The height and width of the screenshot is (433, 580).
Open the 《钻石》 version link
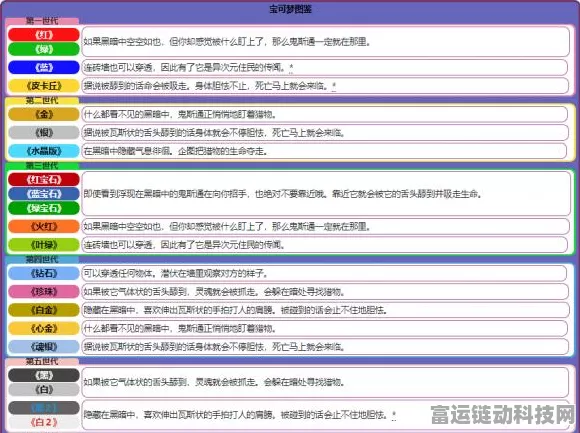(x=44, y=273)
